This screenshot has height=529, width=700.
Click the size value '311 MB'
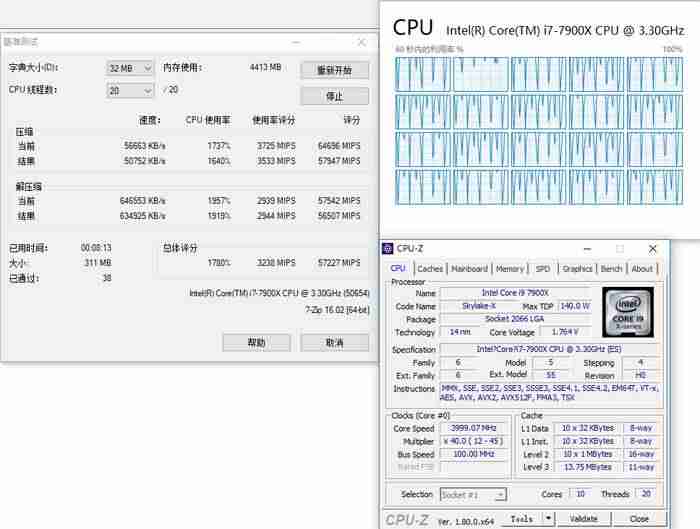coord(98,262)
